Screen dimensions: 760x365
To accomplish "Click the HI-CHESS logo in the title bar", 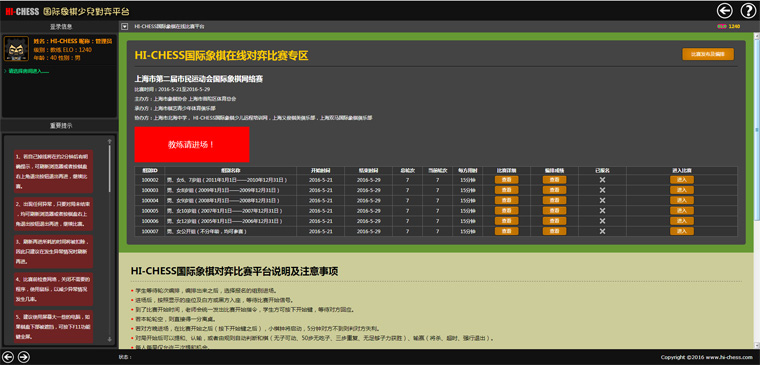I will [22, 11].
